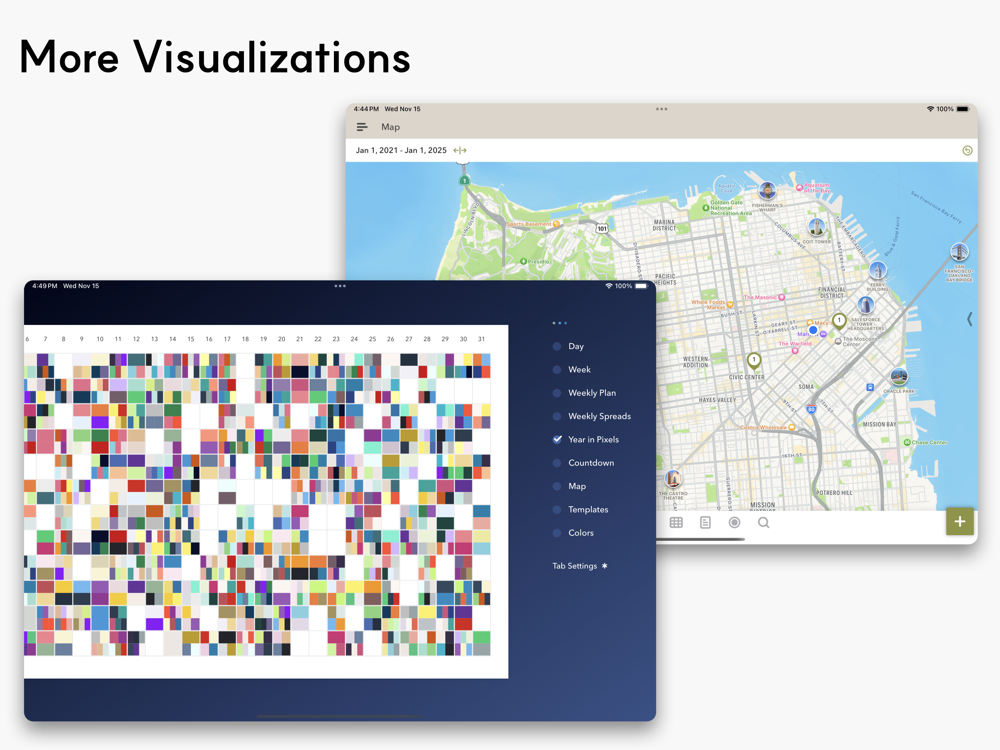Tap the search magnifier in Map toolbar
The height and width of the screenshot is (750, 1000).
[763, 522]
